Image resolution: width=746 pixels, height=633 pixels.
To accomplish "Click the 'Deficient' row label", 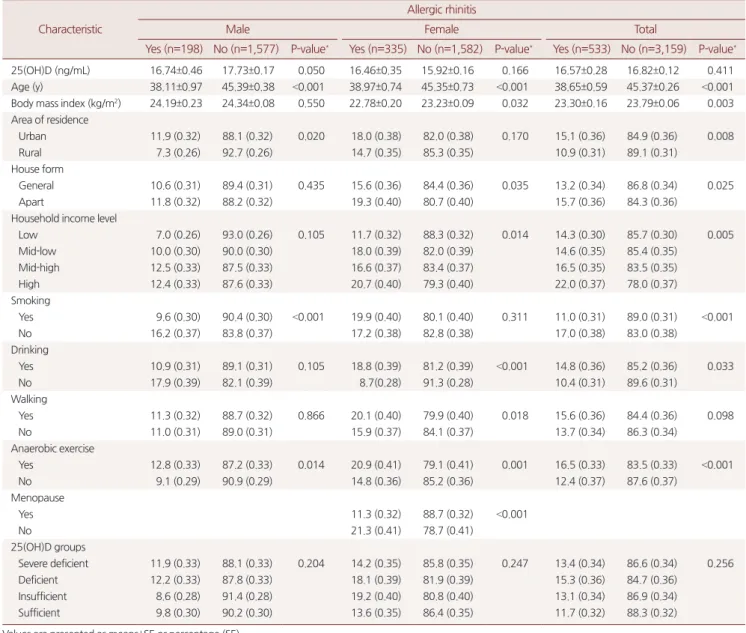I will click(38, 580).
